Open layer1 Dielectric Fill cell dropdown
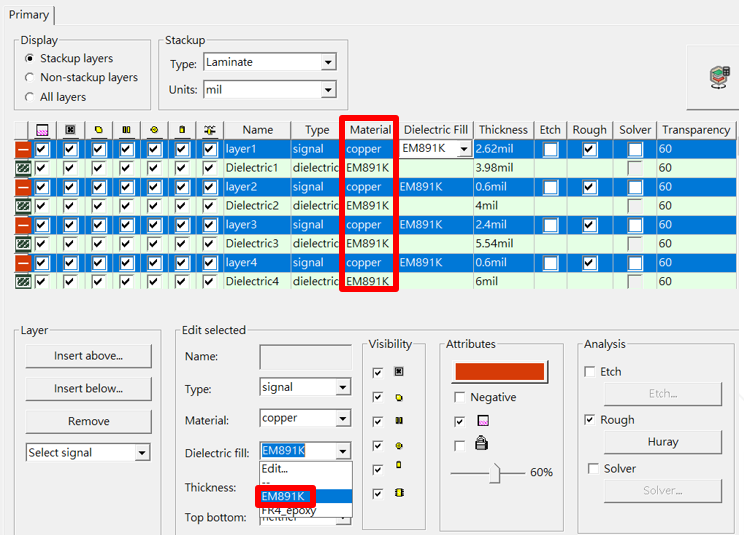The height and width of the screenshot is (535, 744). tap(464, 149)
